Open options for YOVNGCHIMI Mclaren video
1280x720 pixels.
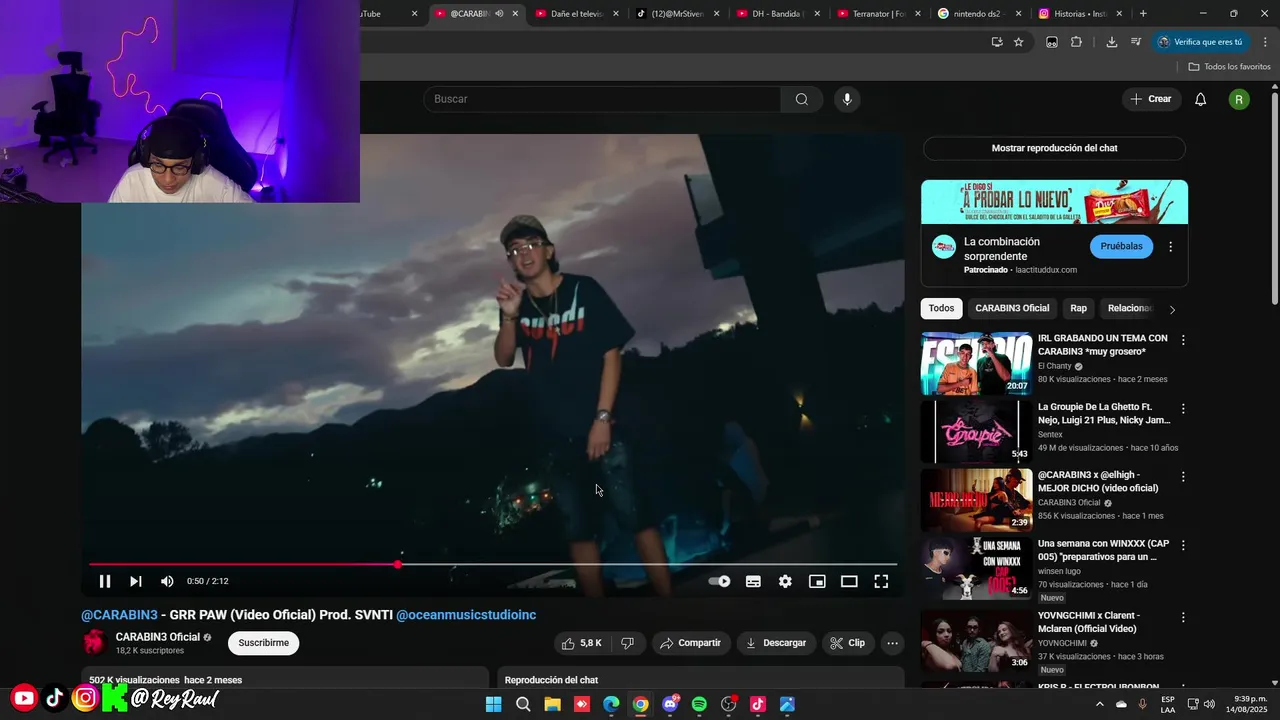(x=1183, y=618)
